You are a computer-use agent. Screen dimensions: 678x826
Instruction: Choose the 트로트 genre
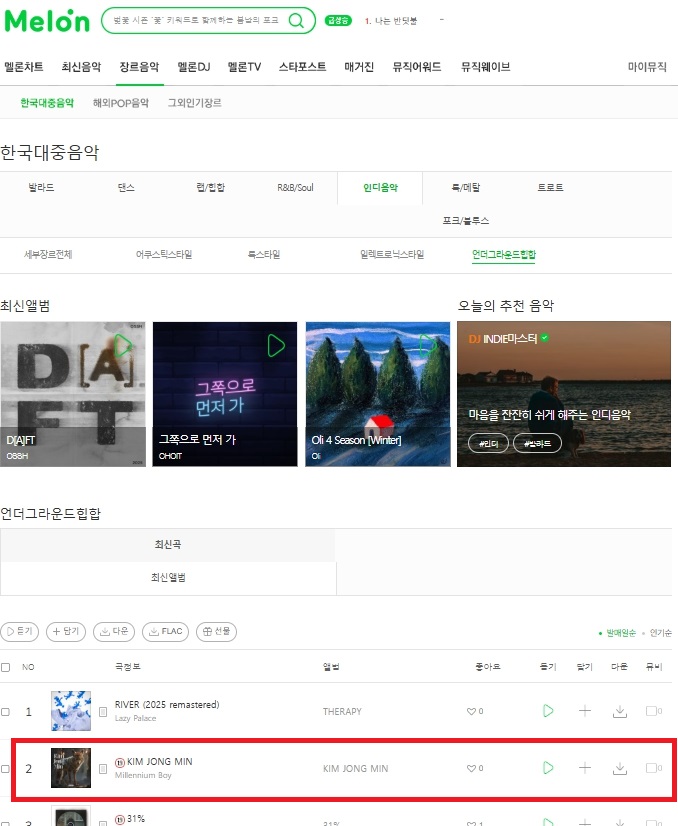[x=551, y=188]
